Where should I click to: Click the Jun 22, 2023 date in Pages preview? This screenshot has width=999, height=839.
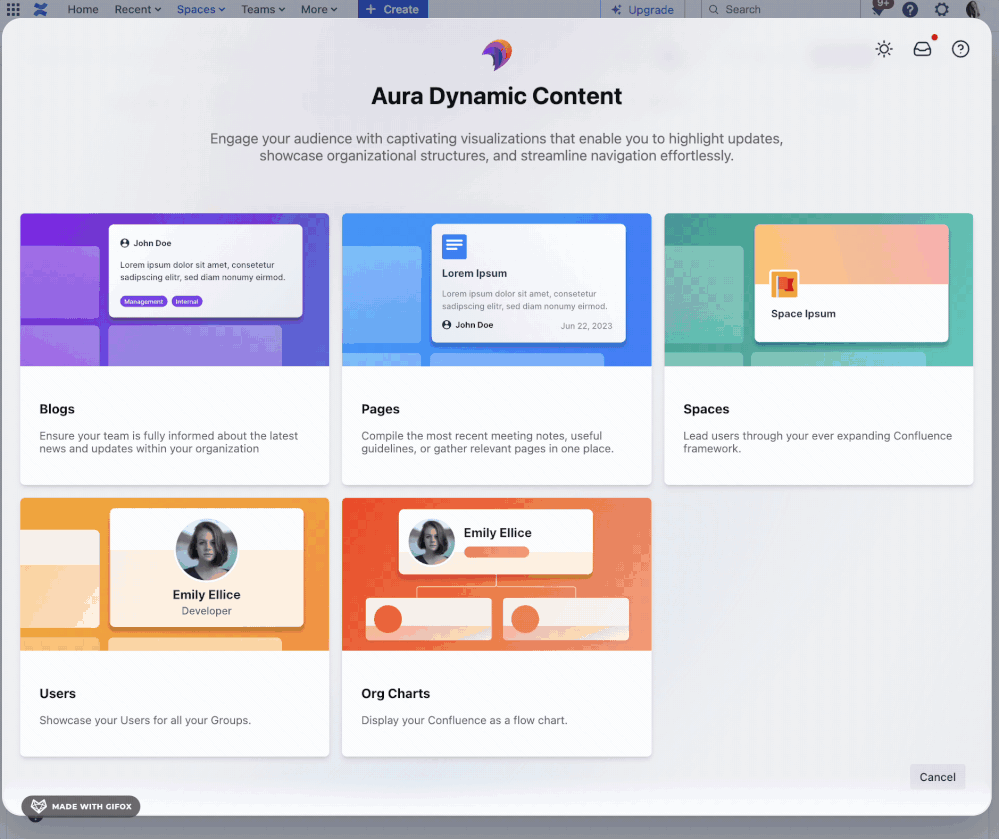(586, 326)
